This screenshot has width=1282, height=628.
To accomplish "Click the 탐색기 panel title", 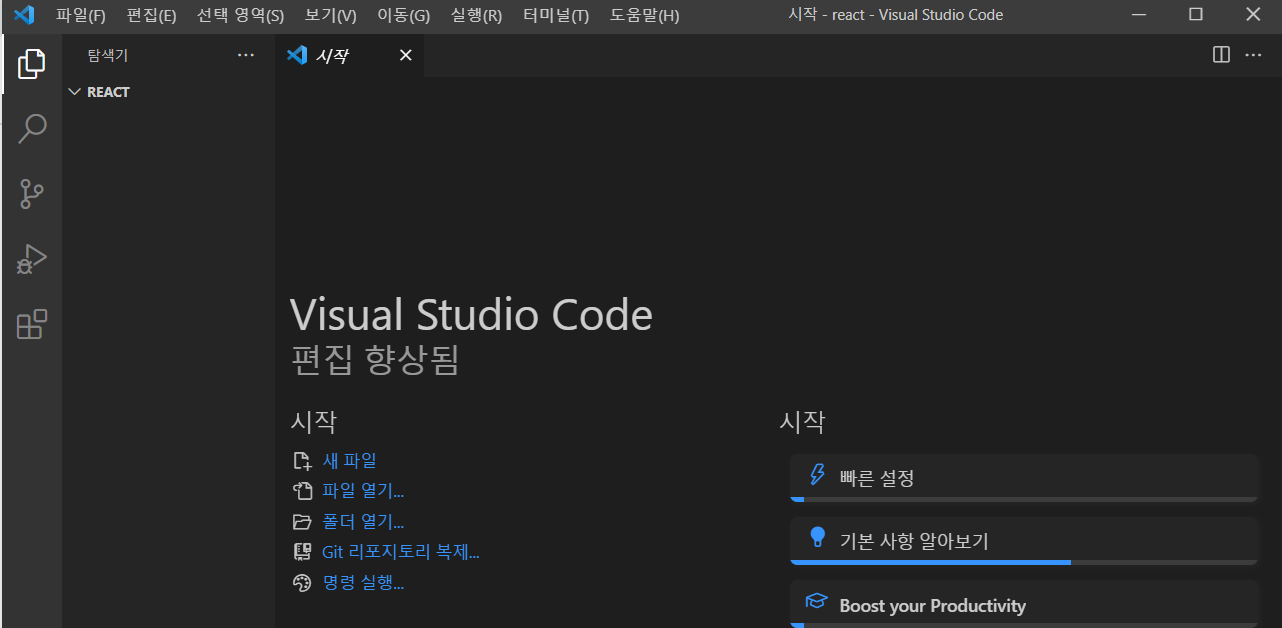I will coord(108,56).
